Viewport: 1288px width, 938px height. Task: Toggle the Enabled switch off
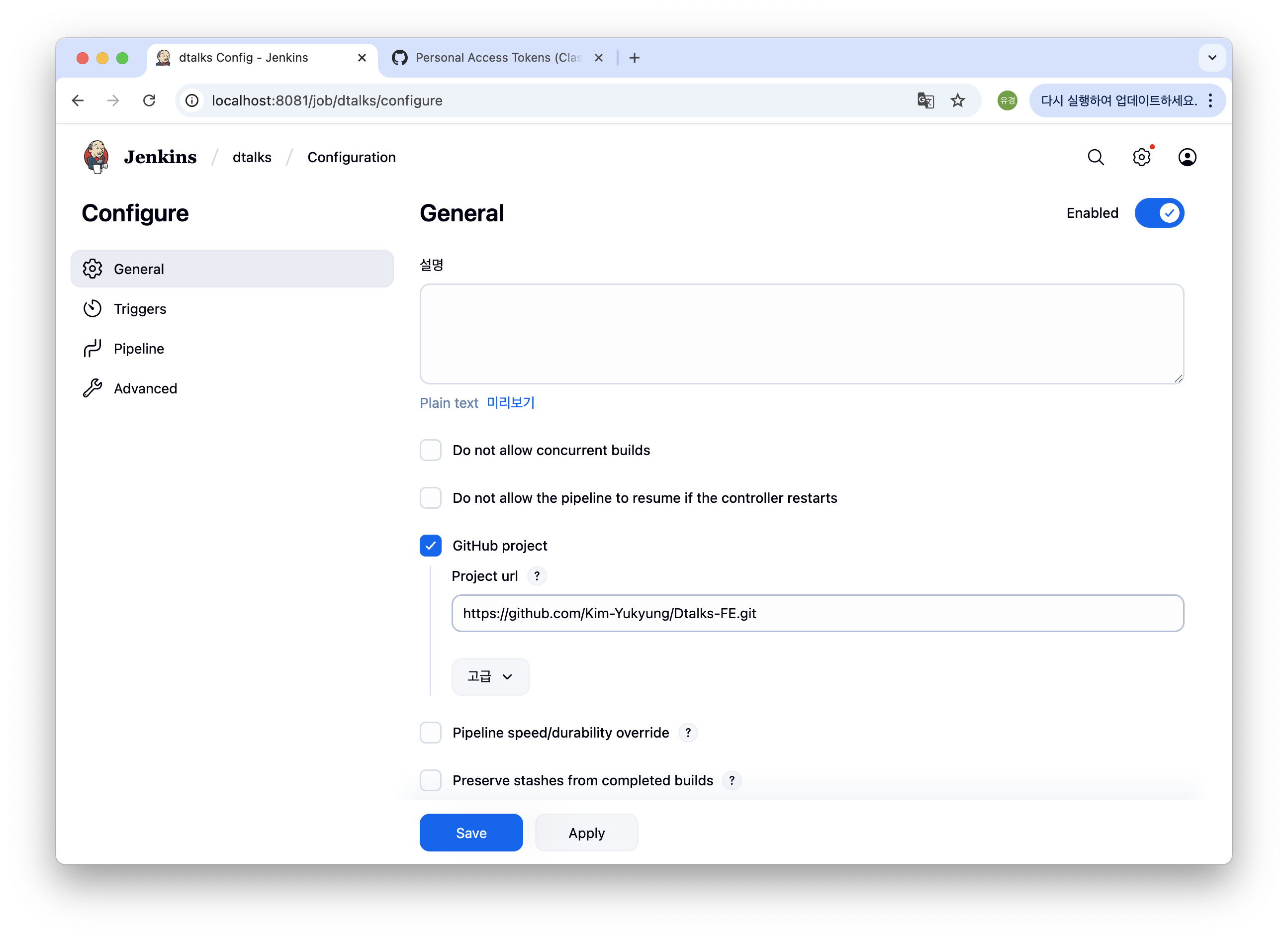(x=1159, y=213)
